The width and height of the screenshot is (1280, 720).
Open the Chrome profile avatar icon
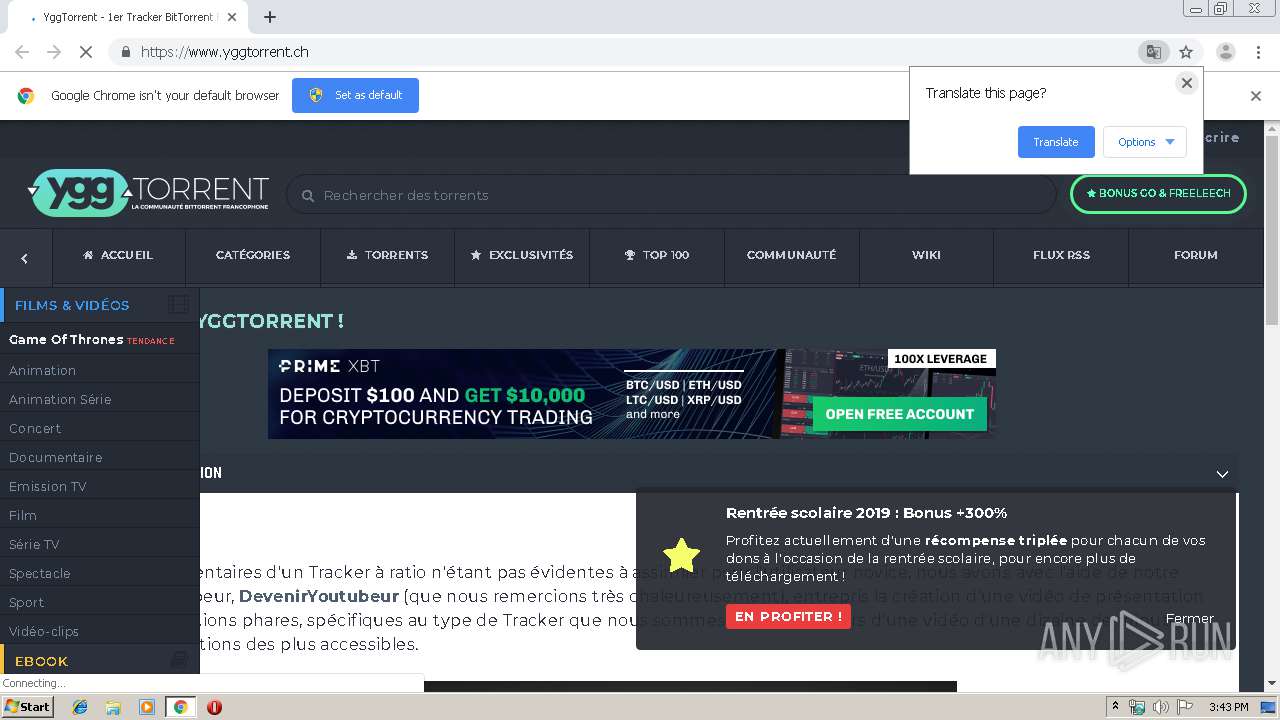1226,52
